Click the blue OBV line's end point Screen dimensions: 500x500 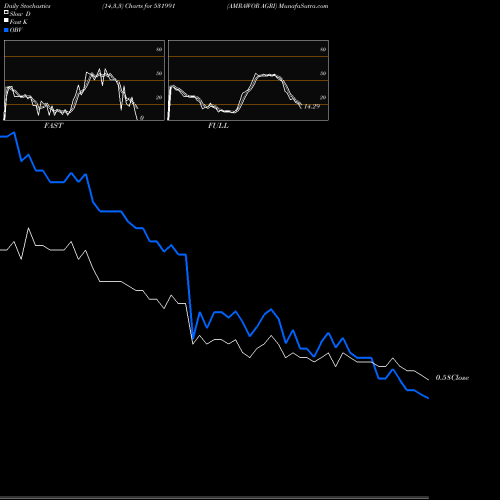pos(428,398)
